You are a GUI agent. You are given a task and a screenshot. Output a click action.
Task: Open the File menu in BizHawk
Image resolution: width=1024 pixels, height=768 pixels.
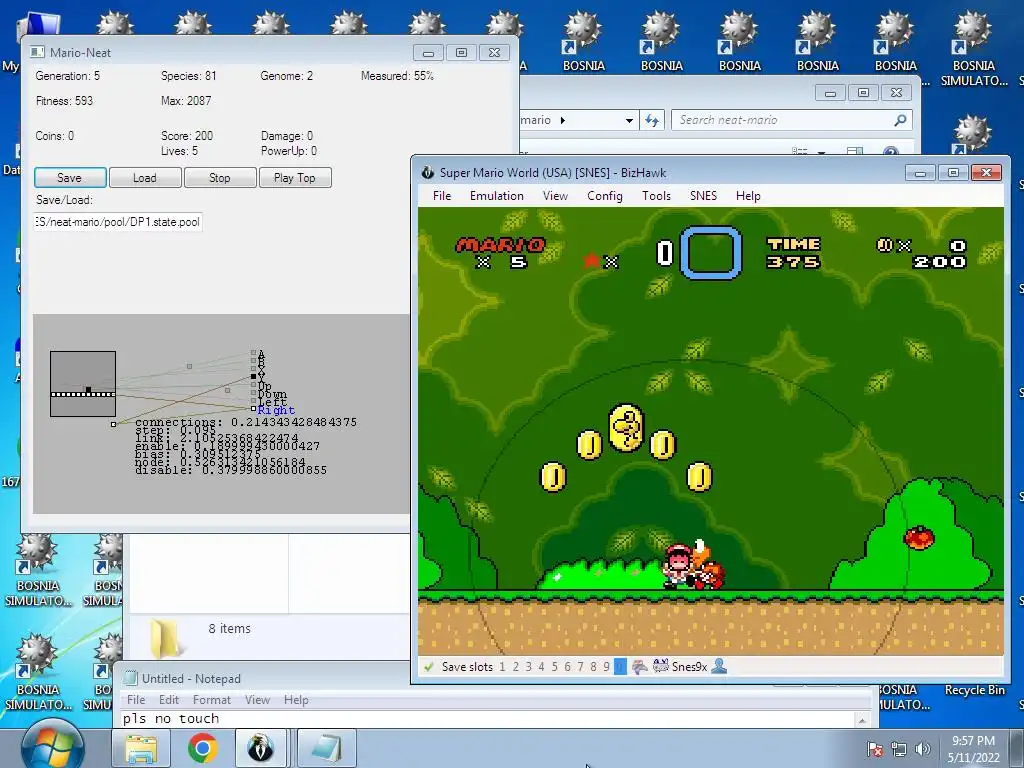[x=441, y=196]
